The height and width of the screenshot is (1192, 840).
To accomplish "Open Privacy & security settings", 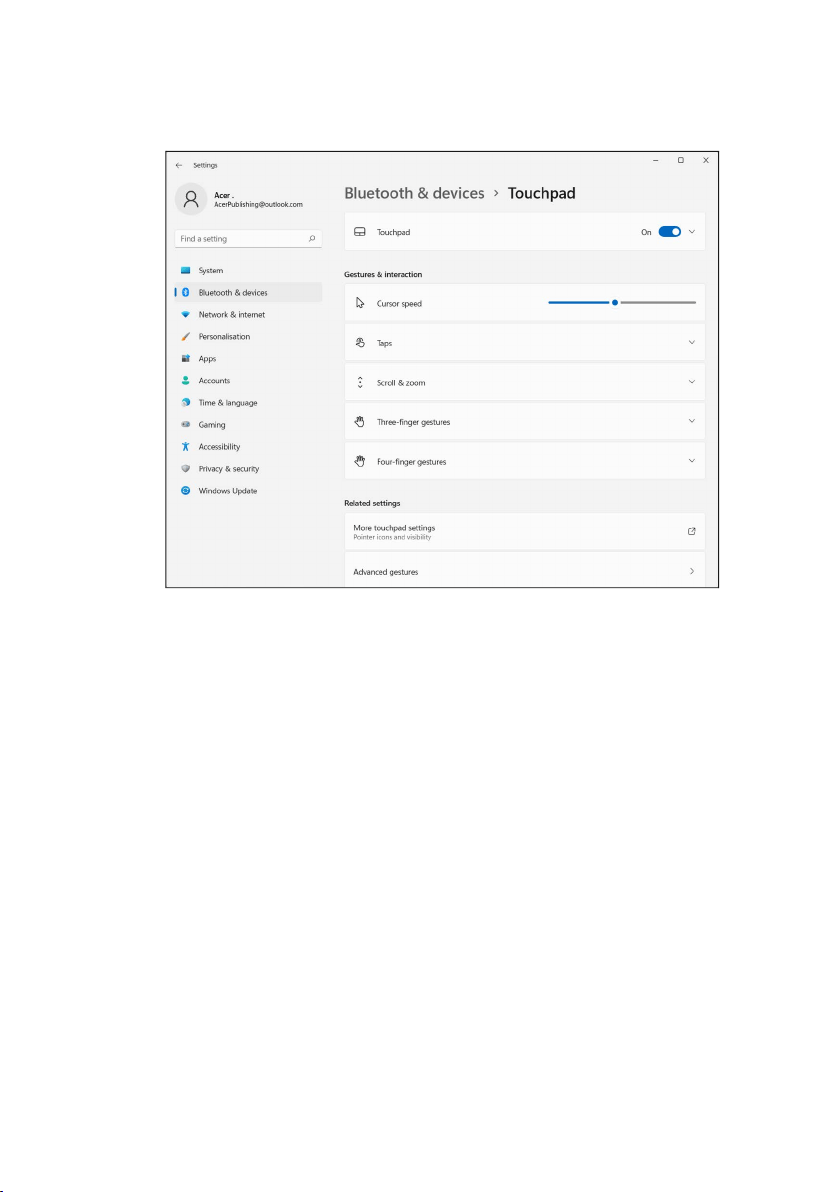I will click(249, 468).
